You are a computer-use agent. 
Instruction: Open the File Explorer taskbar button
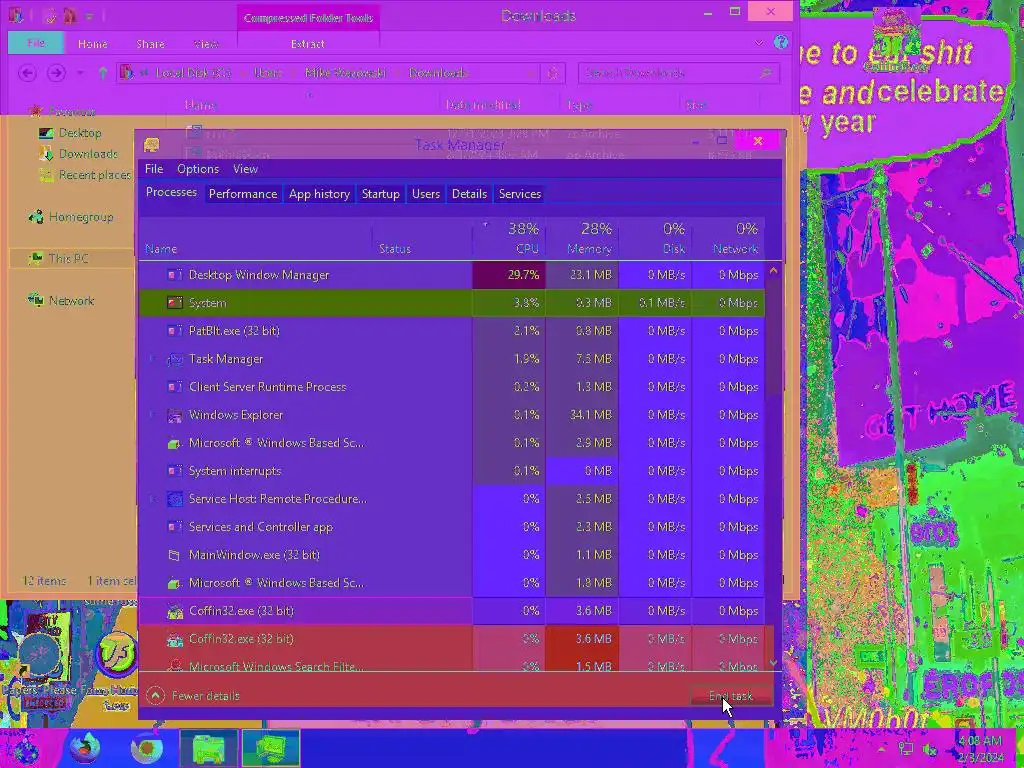(x=208, y=748)
